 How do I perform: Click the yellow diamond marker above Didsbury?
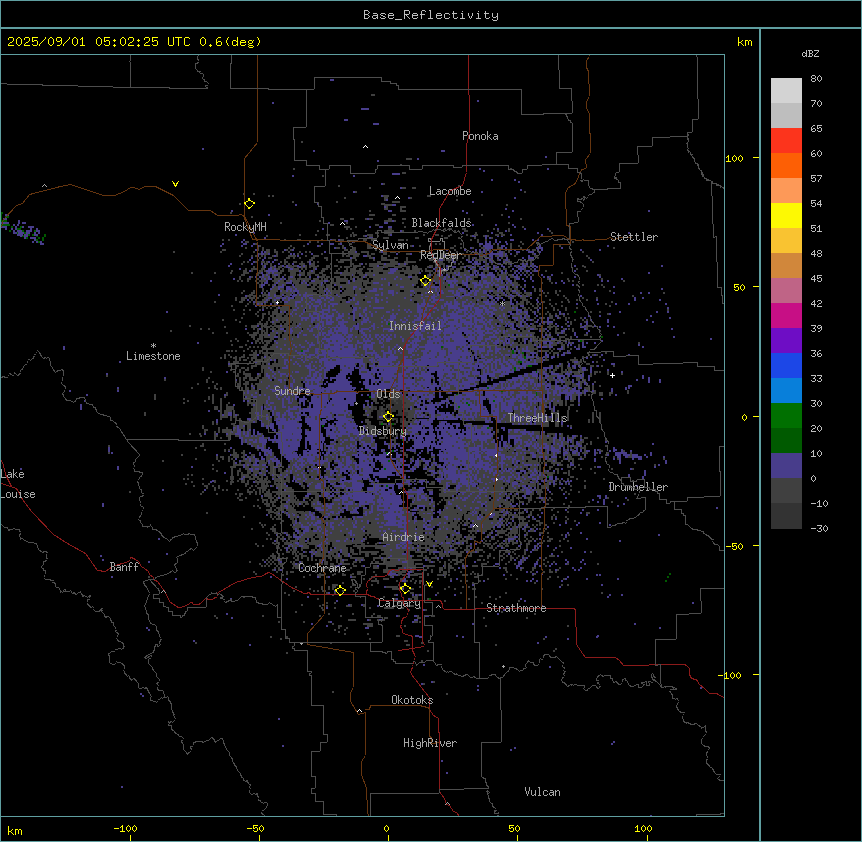tap(388, 417)
